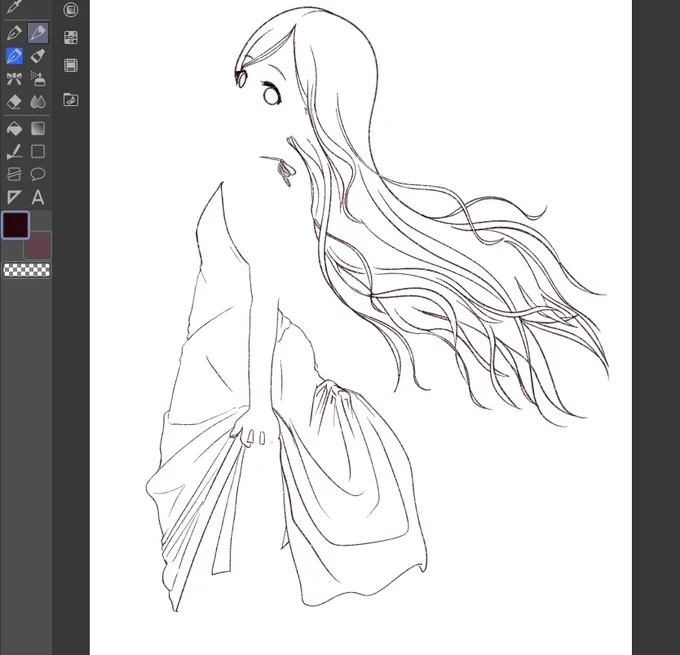Select the Decoration ribbon tool
Screen dimensions: 680x655
[x=14, y=79]
